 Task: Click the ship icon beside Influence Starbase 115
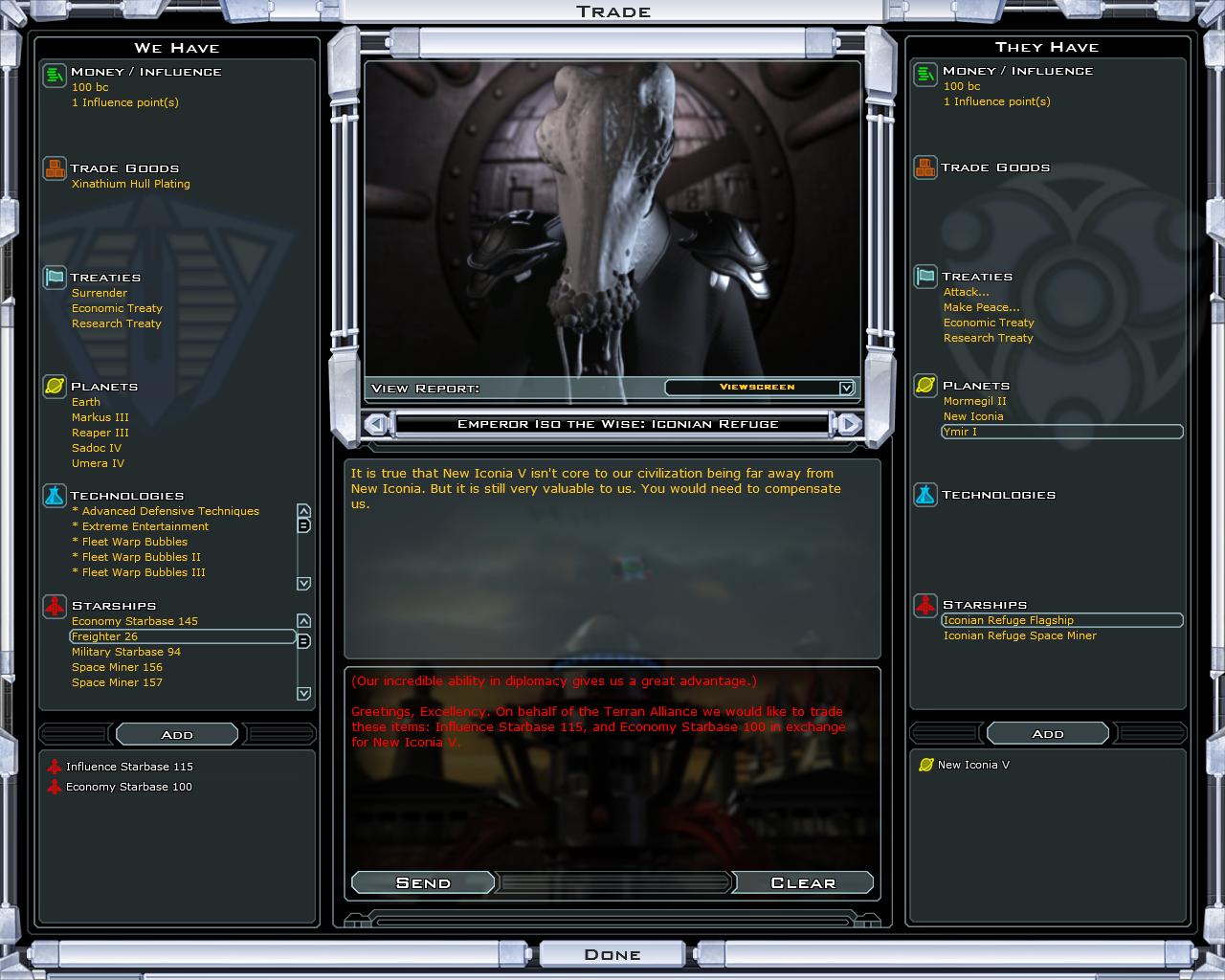tap(53, 766)
